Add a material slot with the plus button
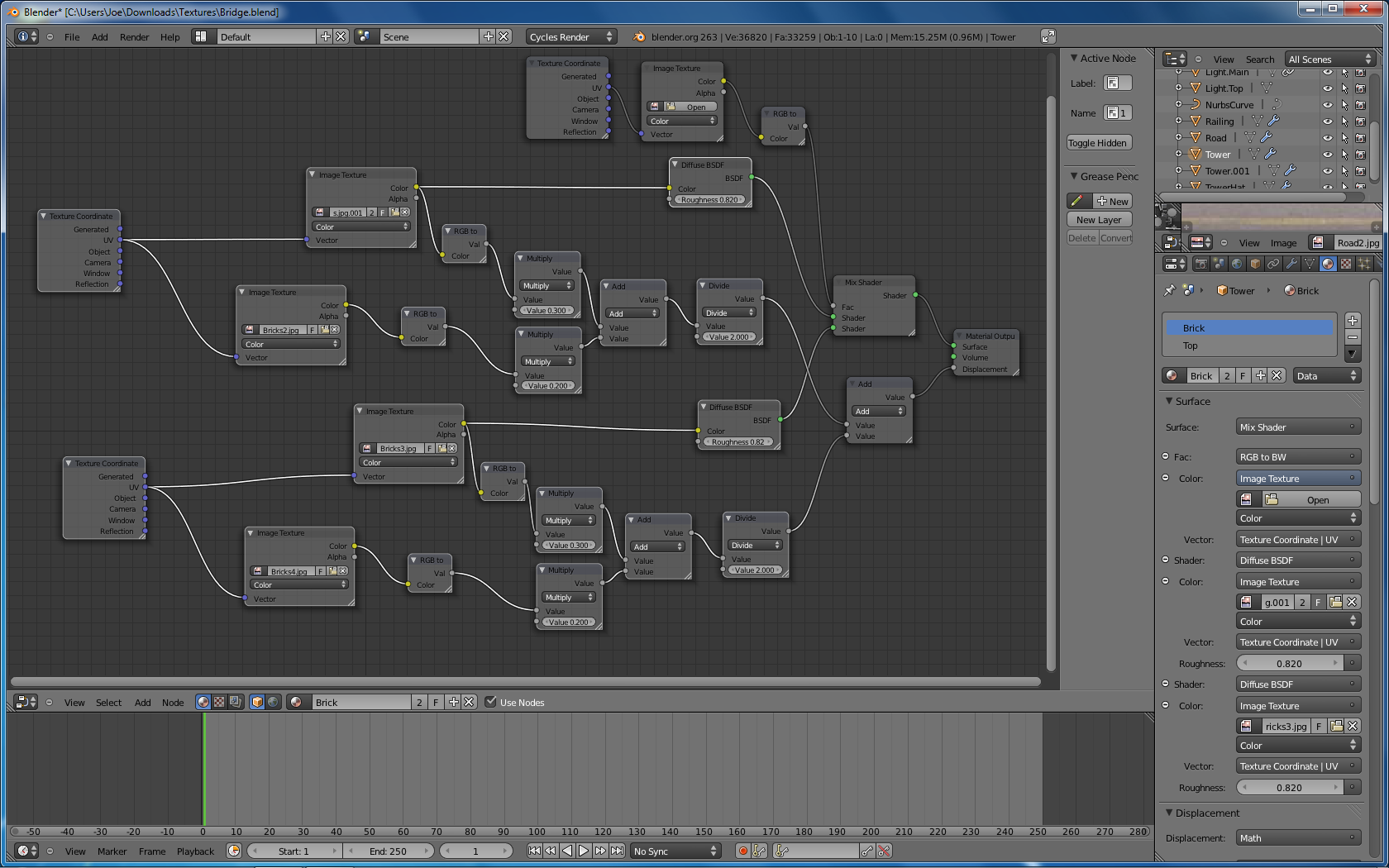1389x868 pixels. (1353, 321)
